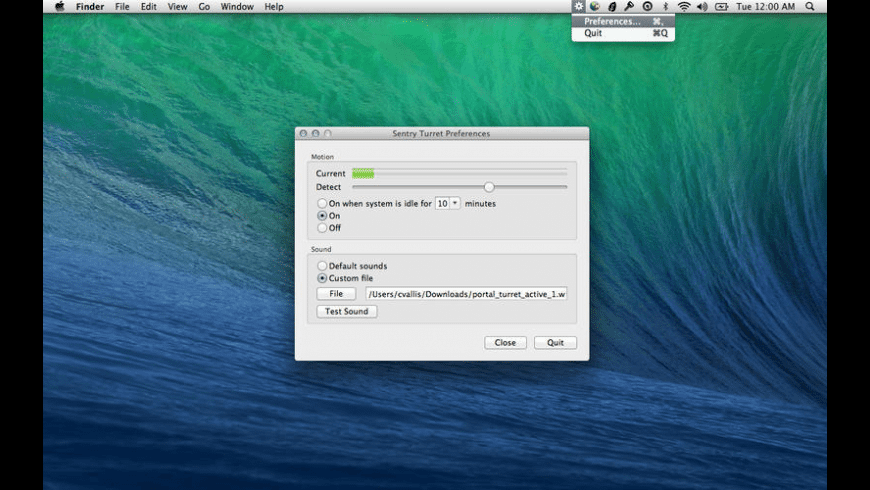Choose Quit from the status menu
The image size is (870, 490).
tap(593, 33)
